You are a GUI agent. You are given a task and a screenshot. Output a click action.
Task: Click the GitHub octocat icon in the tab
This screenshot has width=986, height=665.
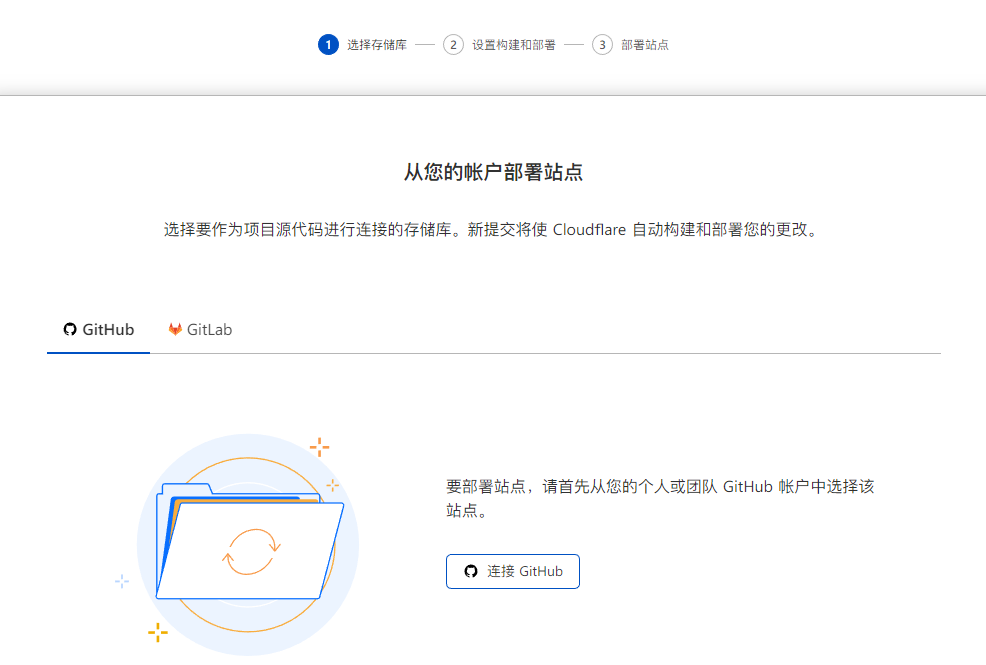coord(69,330)
